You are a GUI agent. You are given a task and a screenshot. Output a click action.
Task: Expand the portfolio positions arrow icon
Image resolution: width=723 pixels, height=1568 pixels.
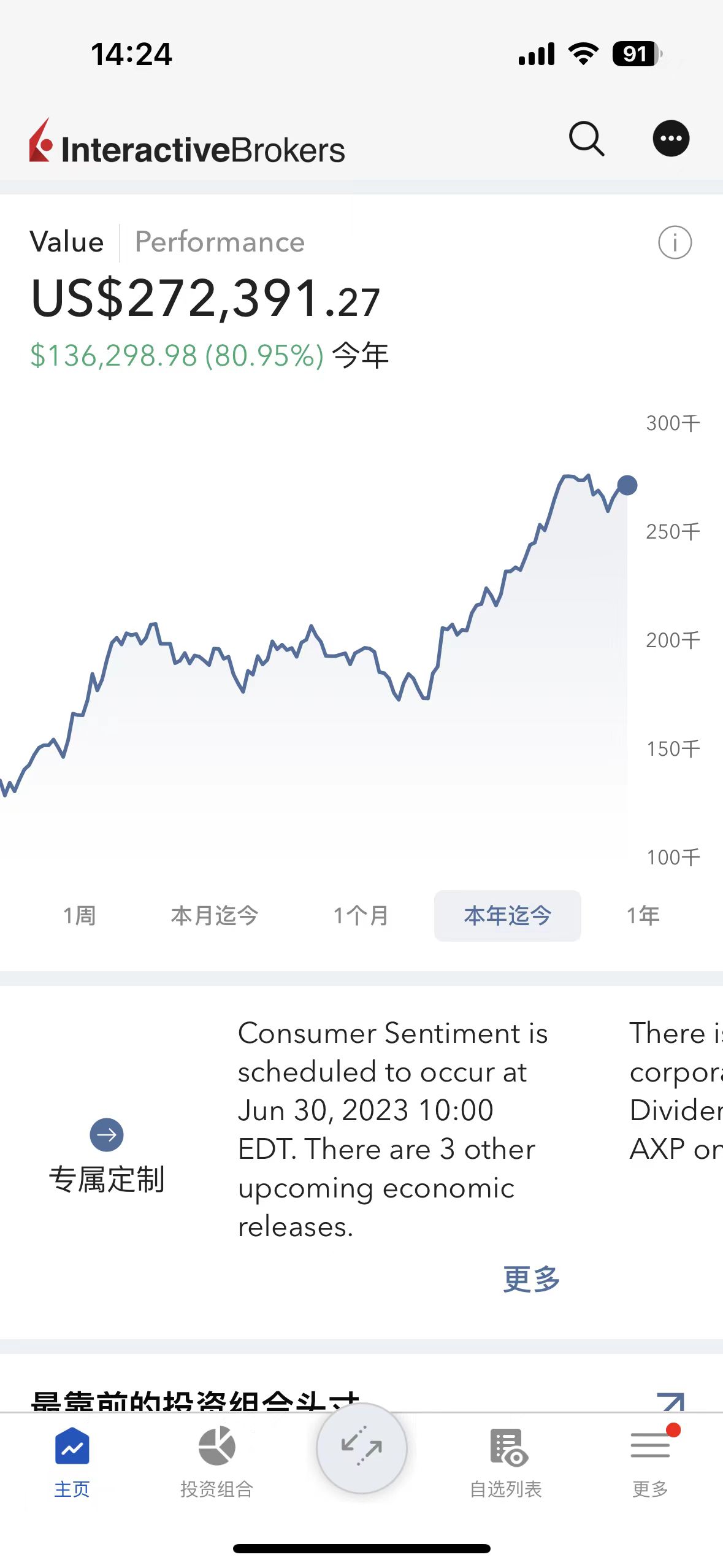(x=670, y=1402)
